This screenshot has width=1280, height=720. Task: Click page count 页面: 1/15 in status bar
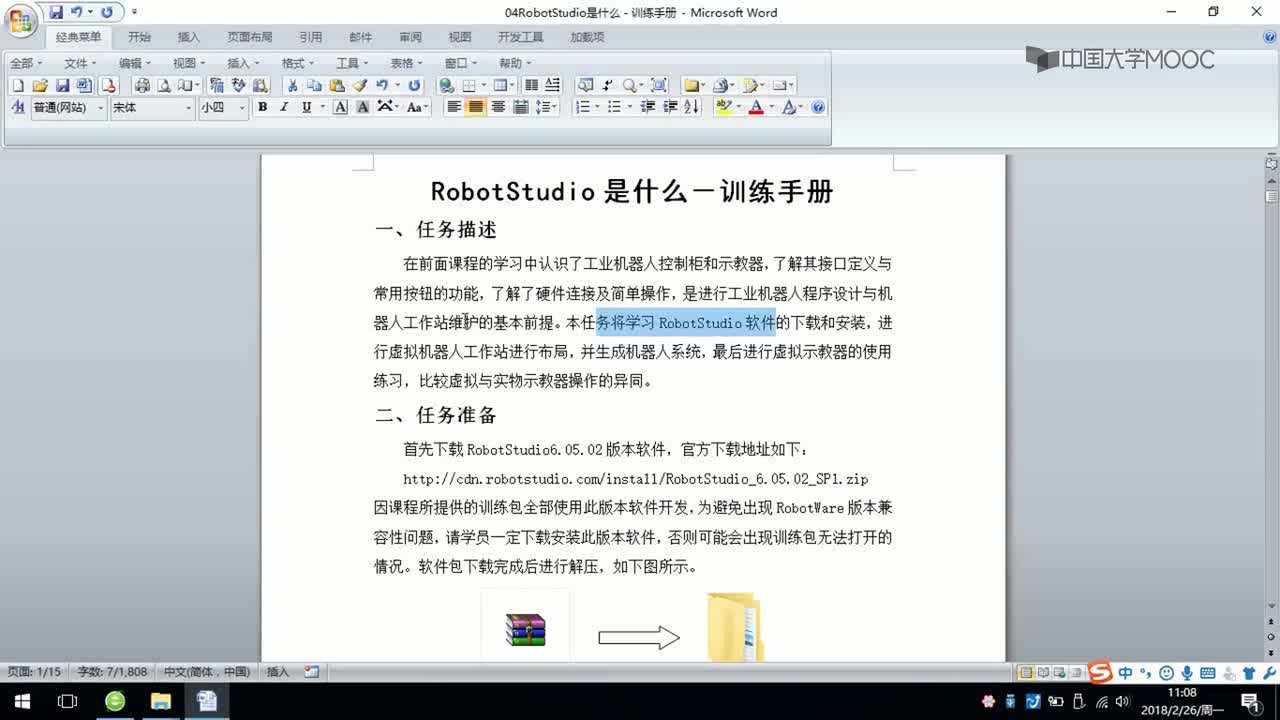click(x=34, y=672)
